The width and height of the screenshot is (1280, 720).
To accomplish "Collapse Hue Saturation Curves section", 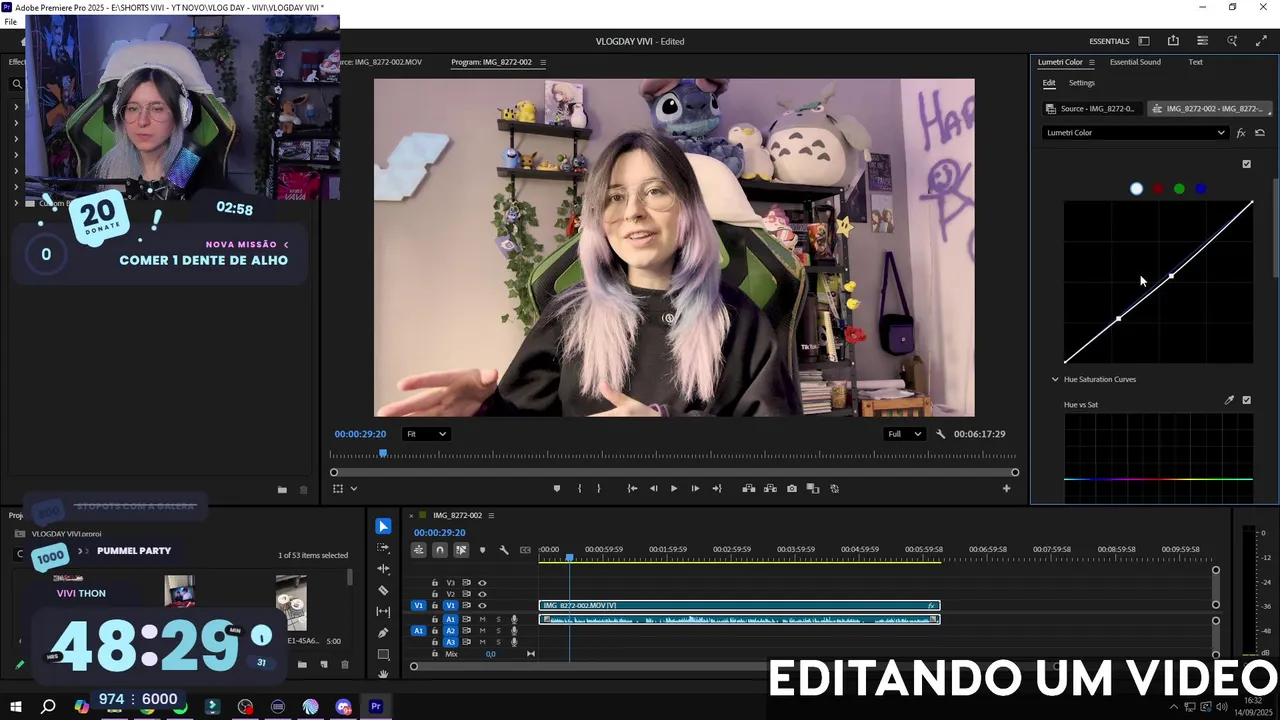I will [x=1055, y=380].
